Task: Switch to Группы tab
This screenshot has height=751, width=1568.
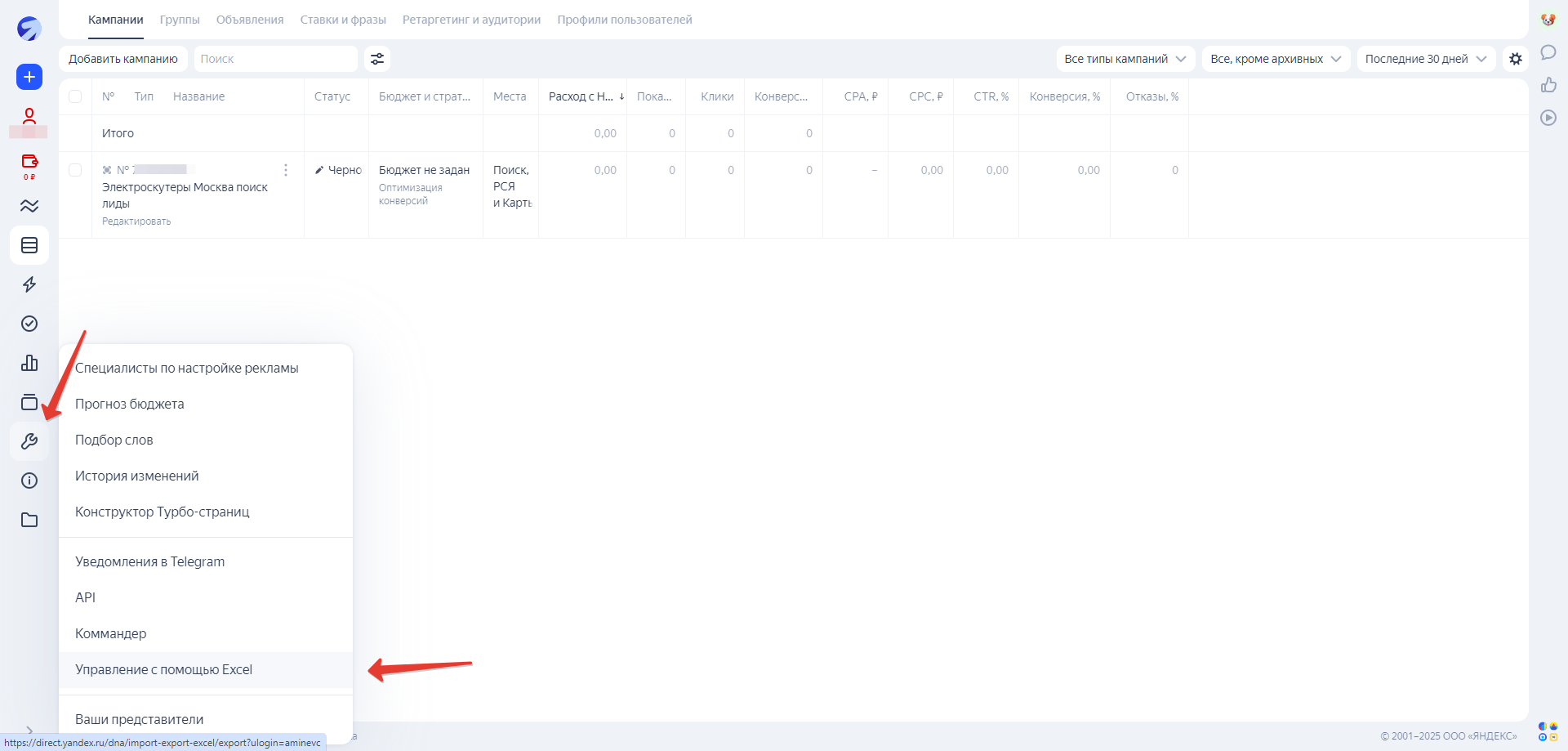Action: click(x=180, y=20)
